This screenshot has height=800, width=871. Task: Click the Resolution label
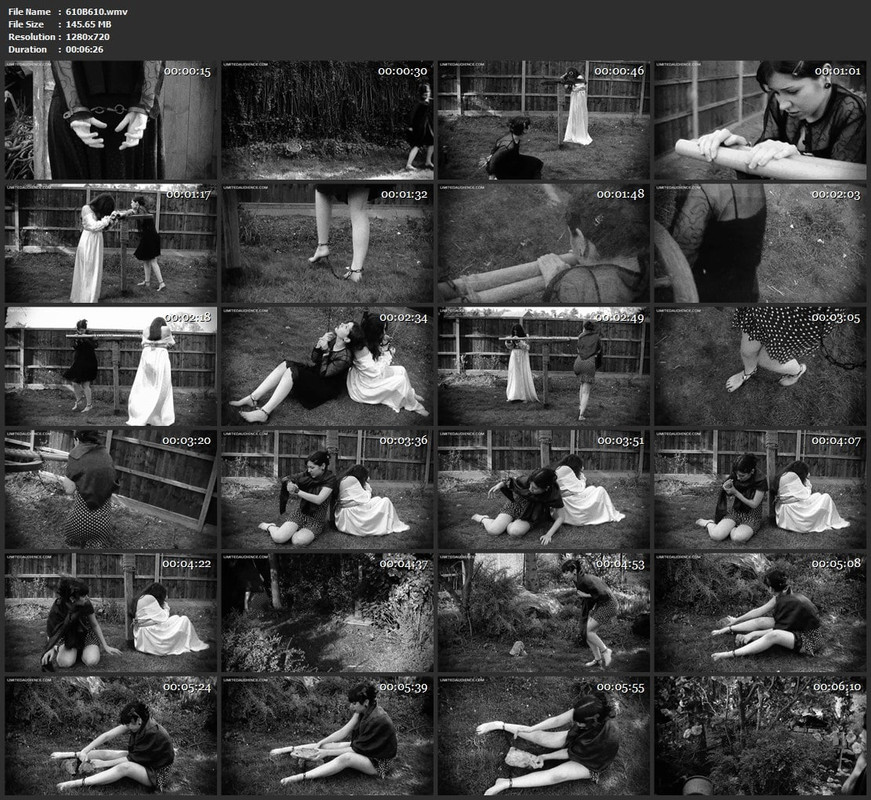point(32,37)
